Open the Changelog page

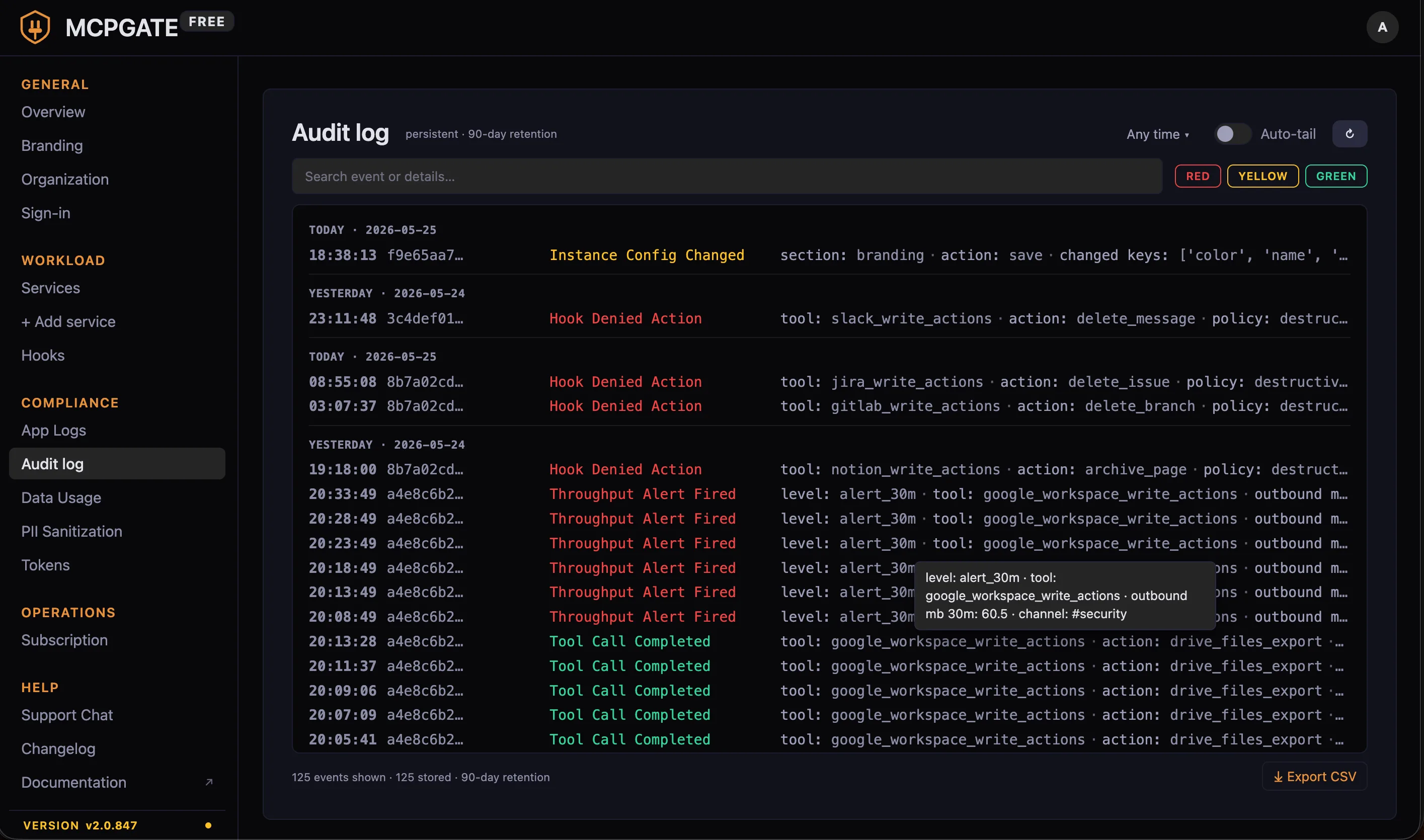coord(58,748)
